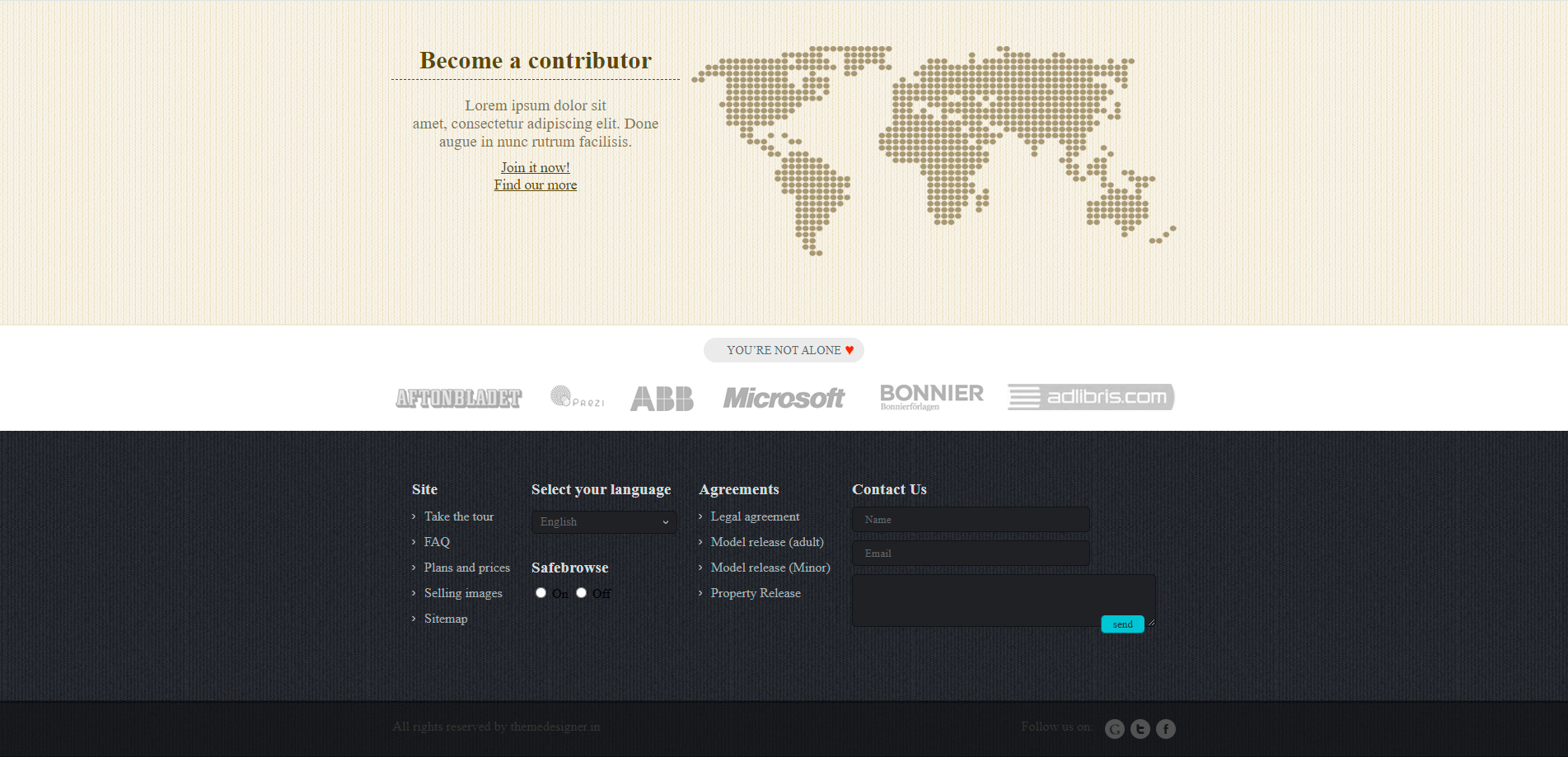Click the Join it now! link
The height and width of the screenshot is (757, 1568).
pos(536,167)
